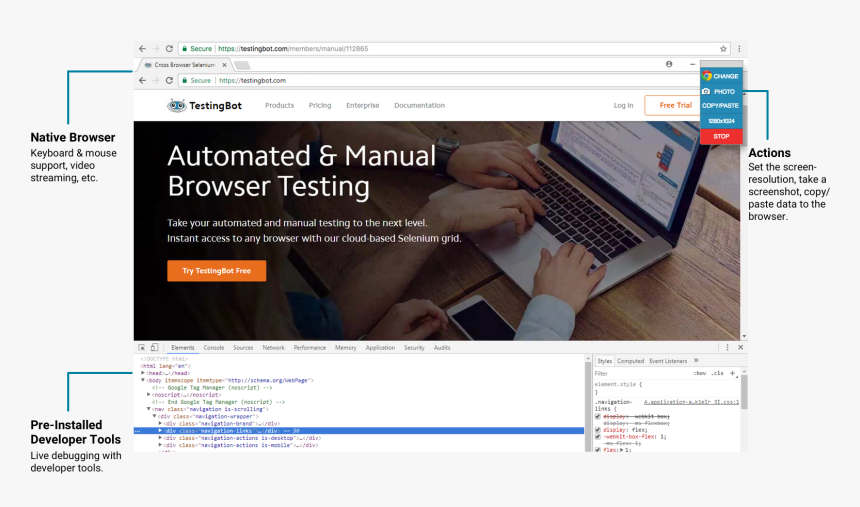
Task: Switch to the Performance tab
Action: point(309,347)
